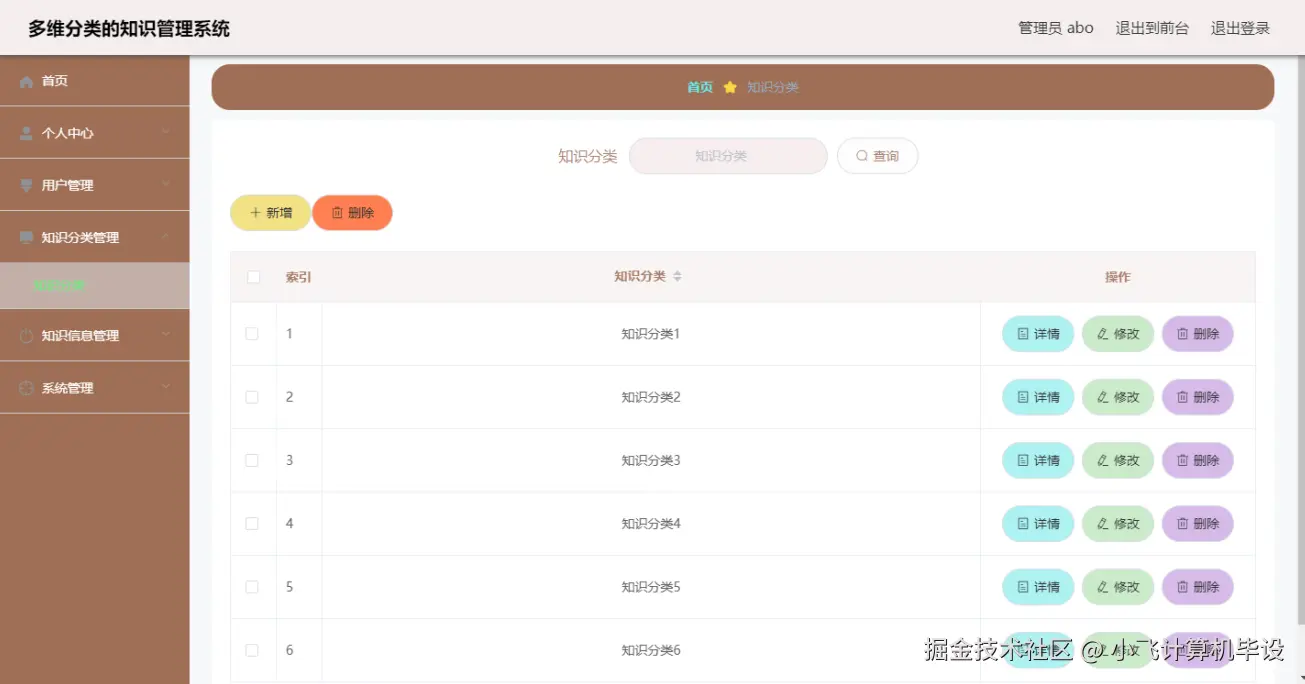The width and height of the screenshot is (1305, 684).
Task: Click the plus icon in the 新增 button
Action: [x=255, y=212]
